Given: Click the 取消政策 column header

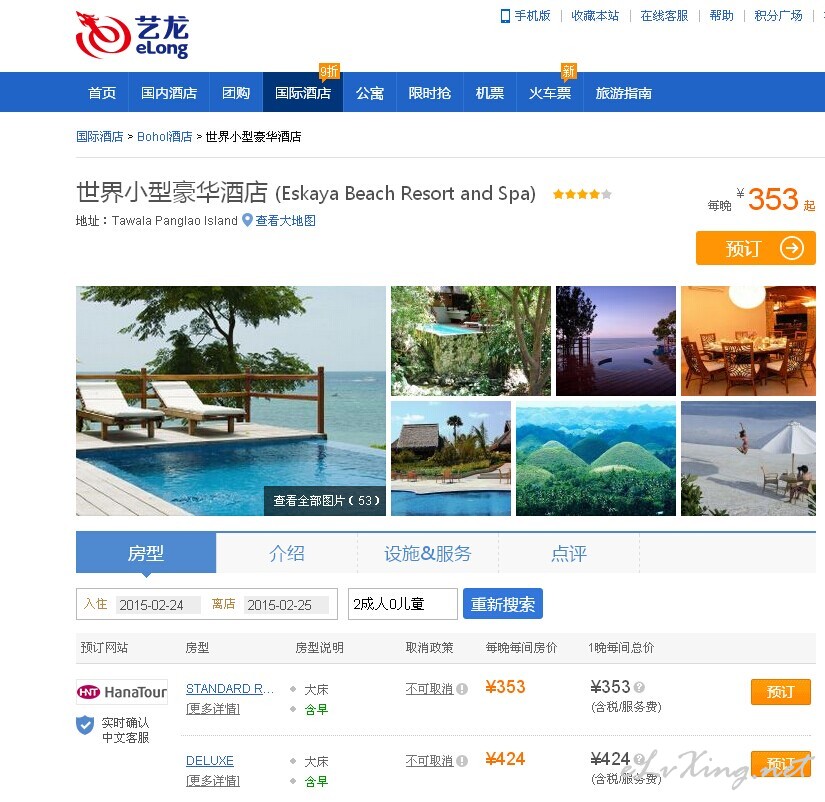Looking at the screenshot, I should tap(429, 647).
